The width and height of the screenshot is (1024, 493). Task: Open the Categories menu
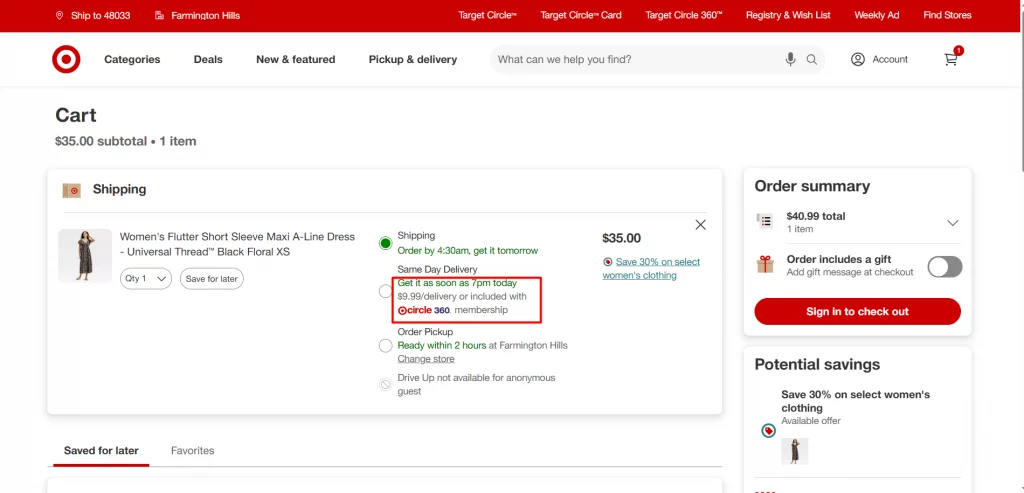132,59
